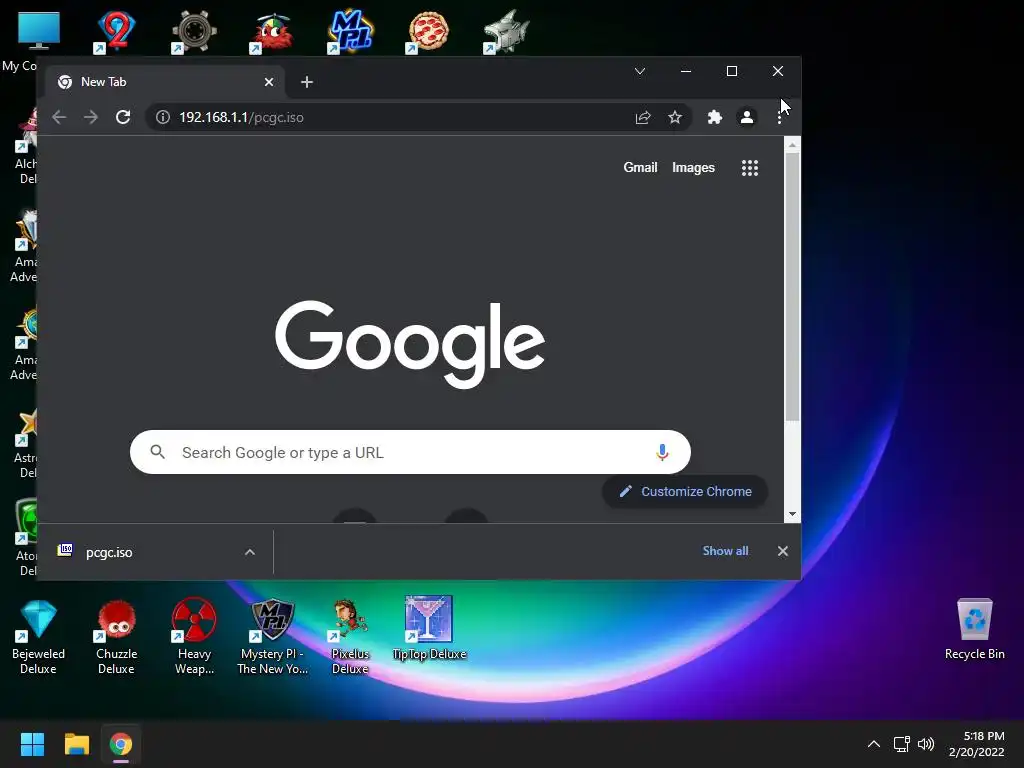
Task: Open Chrome extensions puzzle icon
Action: (714, 118)
